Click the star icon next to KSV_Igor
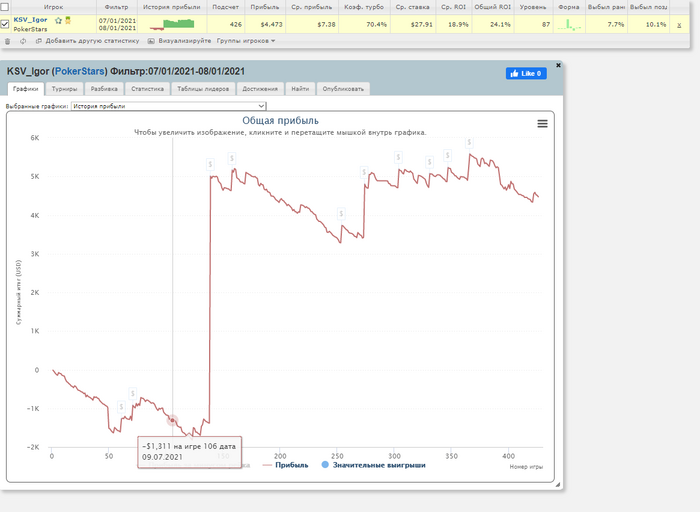This screenshot has height=512, width=700. (x=58, y=21)
